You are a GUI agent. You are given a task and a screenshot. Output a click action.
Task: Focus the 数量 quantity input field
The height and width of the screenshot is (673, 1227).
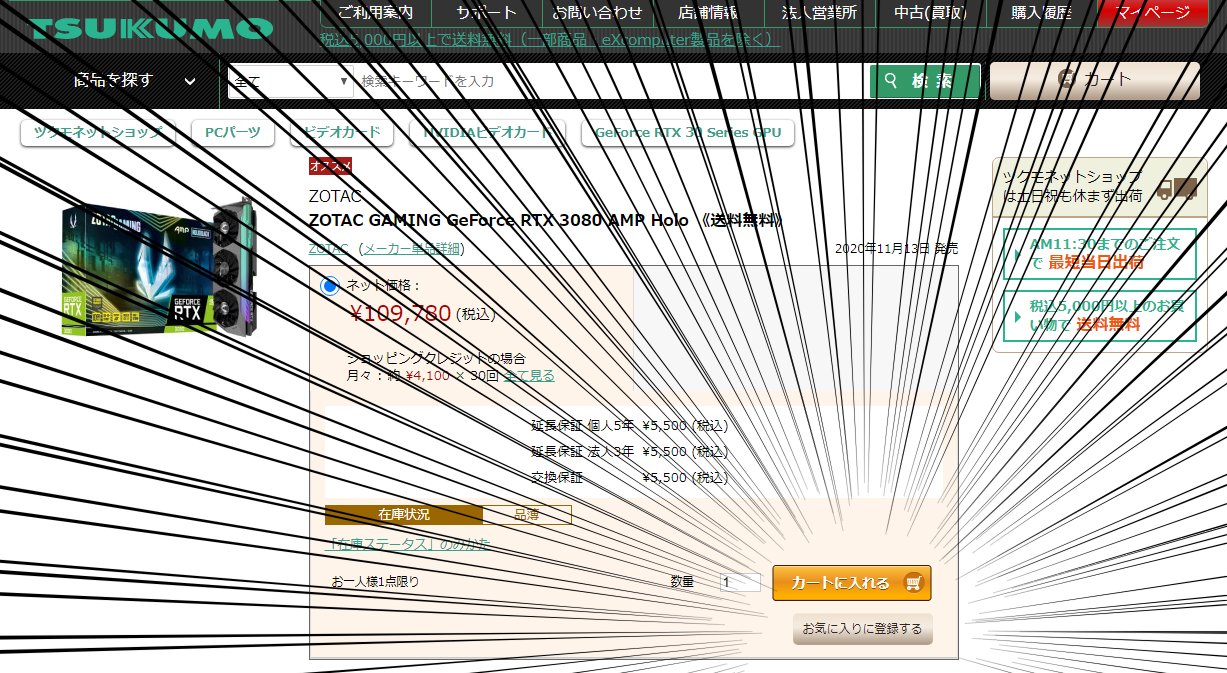pyautogui.click(x=741, y=581)
